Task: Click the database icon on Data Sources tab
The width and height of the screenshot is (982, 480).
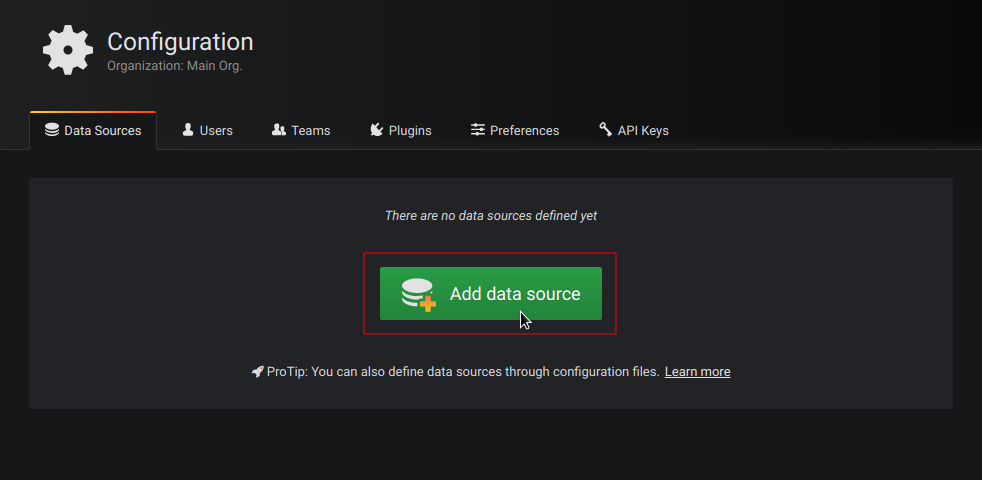Action: (52, 130)
